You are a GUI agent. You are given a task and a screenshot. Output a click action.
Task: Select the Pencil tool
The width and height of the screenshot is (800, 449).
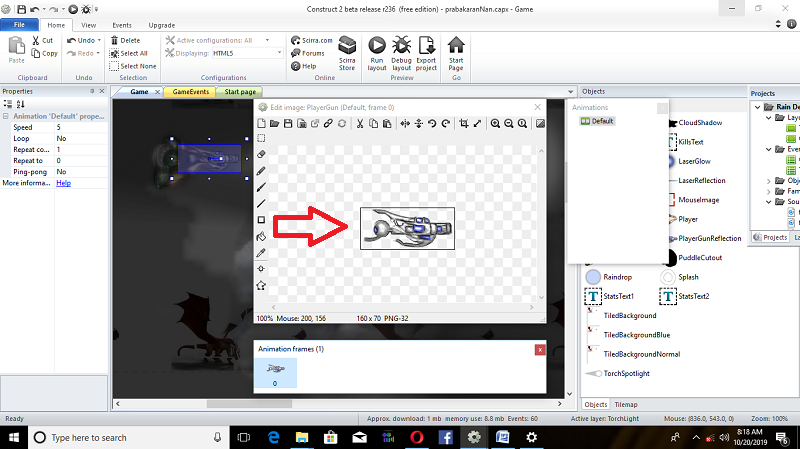[261, 171]
